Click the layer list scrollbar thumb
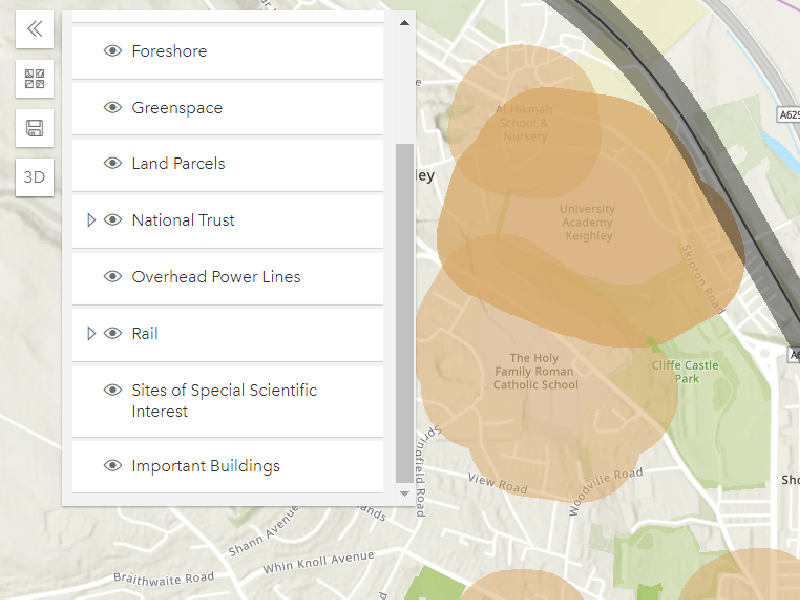Image resolution: width=800 pixels, height=600 pixels. [x=405, y=313]
